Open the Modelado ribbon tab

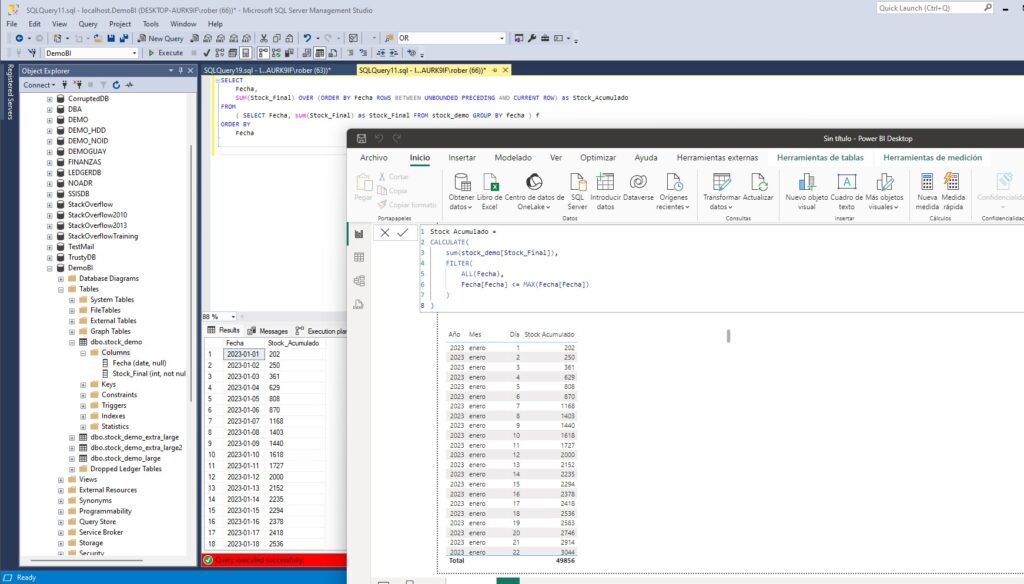pyautogui.click(x=513, y=157)
